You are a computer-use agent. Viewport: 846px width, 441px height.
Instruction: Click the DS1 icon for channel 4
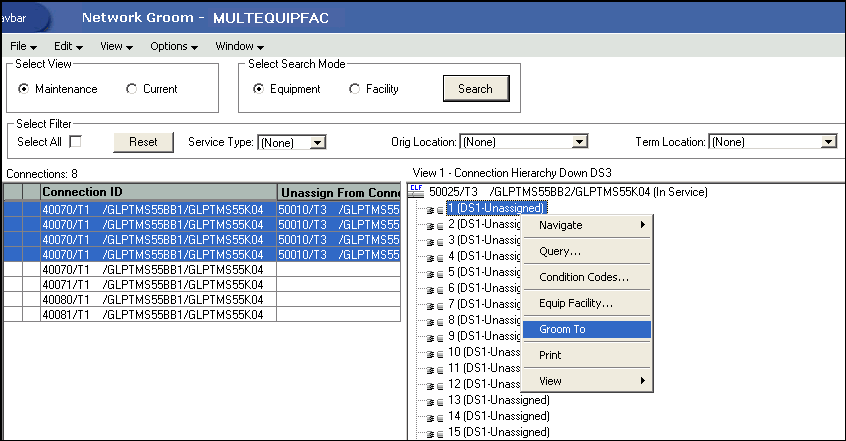(x=435, y=258)
